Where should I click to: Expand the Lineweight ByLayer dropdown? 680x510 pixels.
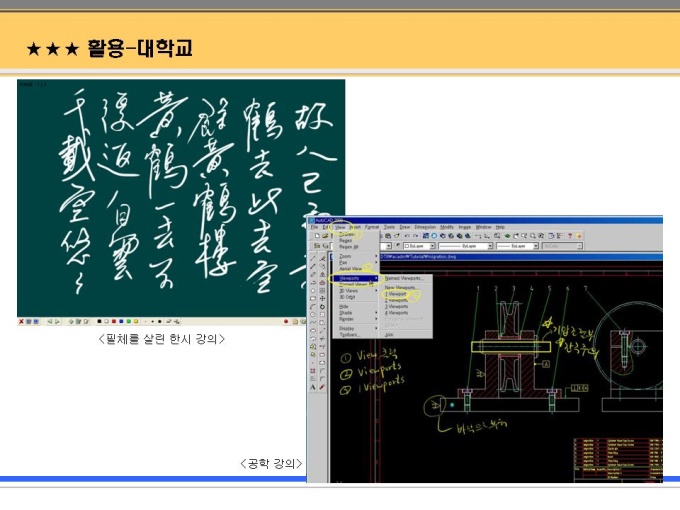517,246
